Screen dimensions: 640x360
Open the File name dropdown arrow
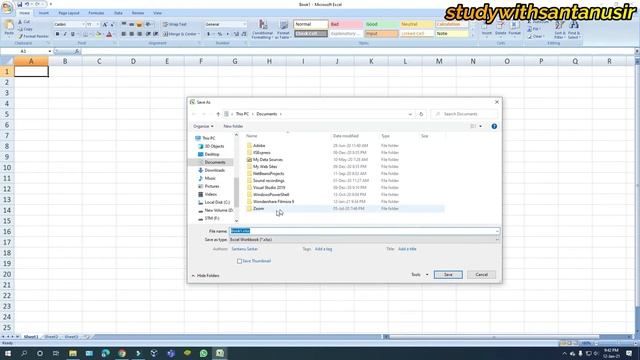(x=497, y=231)
